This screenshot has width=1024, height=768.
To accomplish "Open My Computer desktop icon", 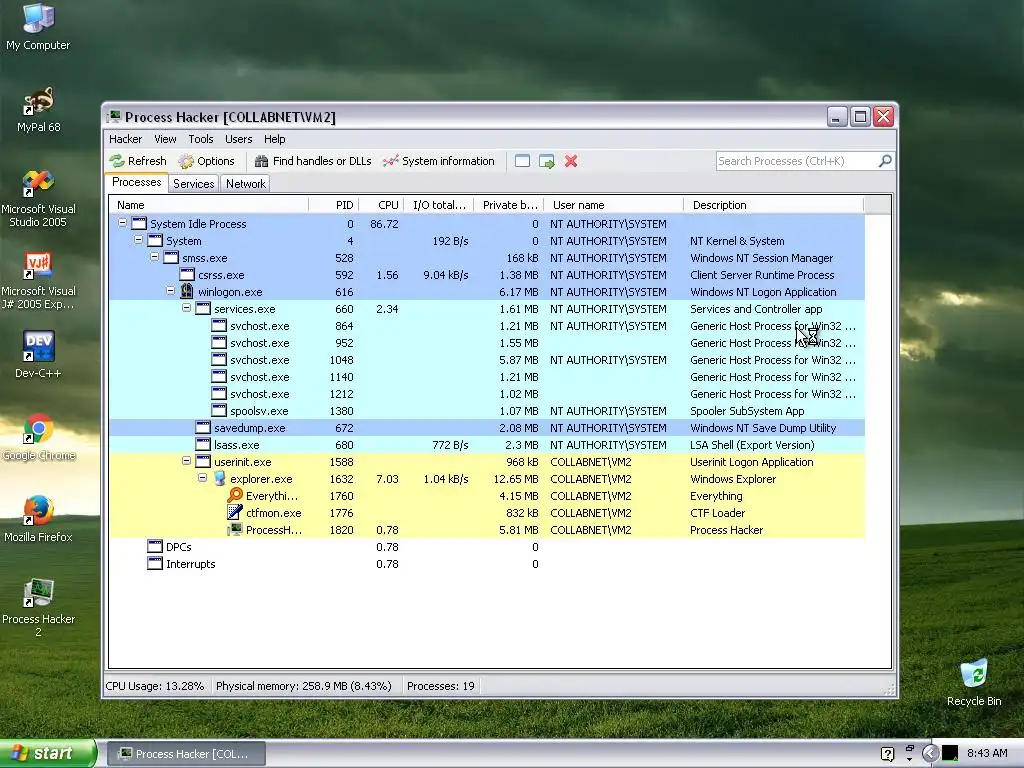I will [38, 27].
